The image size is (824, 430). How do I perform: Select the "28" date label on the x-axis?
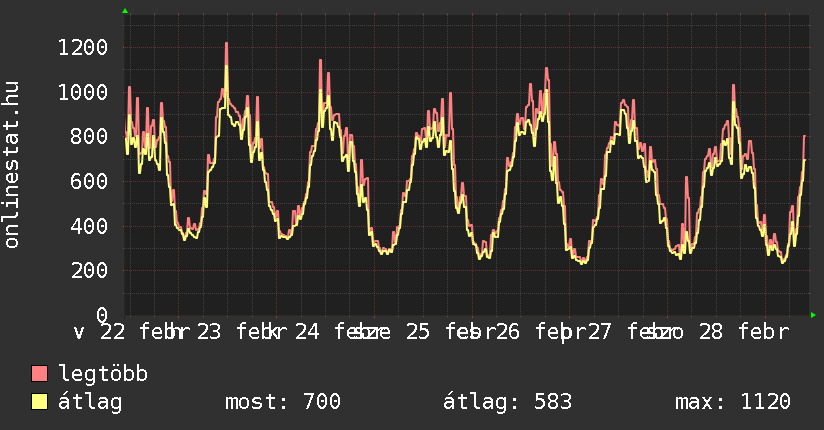(710, 331)
